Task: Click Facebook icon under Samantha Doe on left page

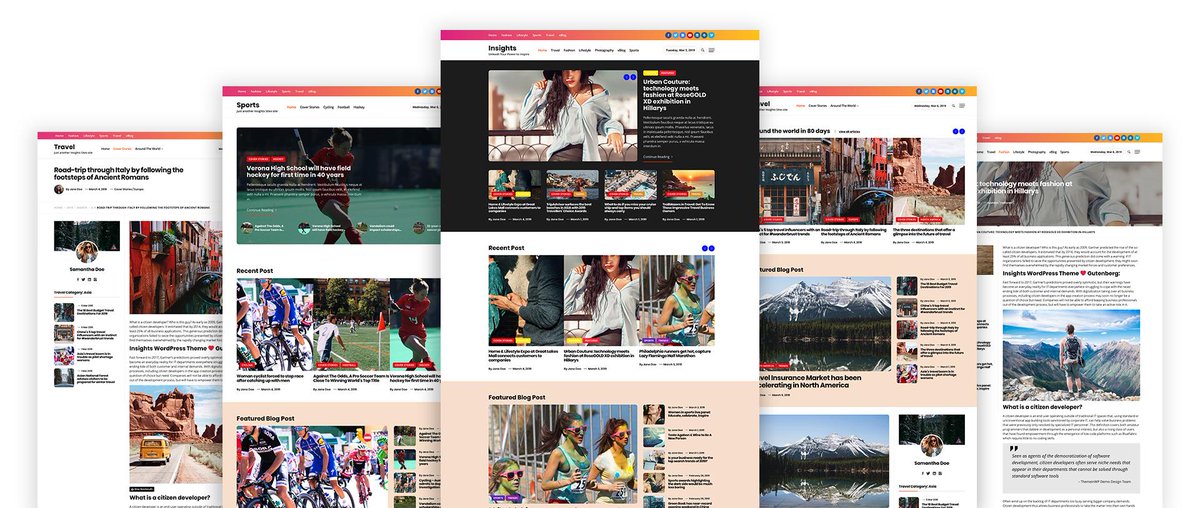Action: tap(77, 279)
